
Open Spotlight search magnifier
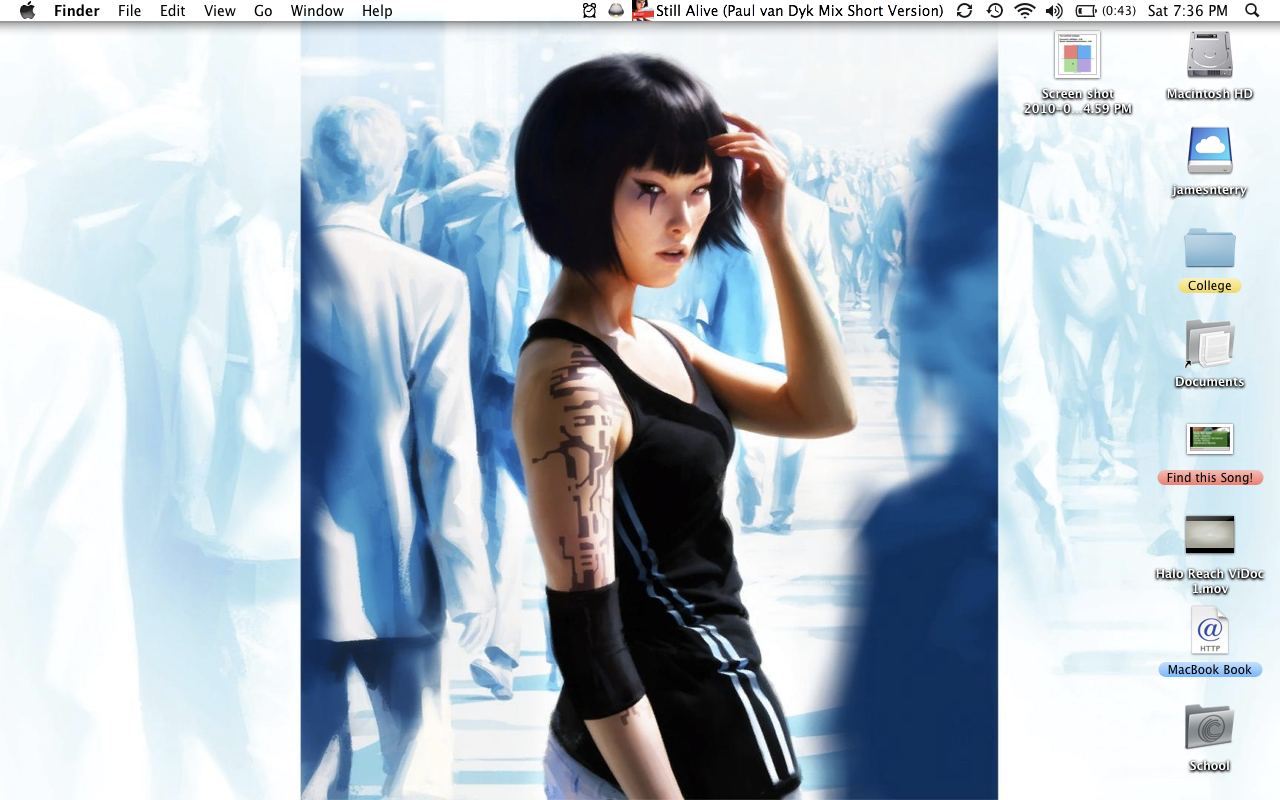1252,11
